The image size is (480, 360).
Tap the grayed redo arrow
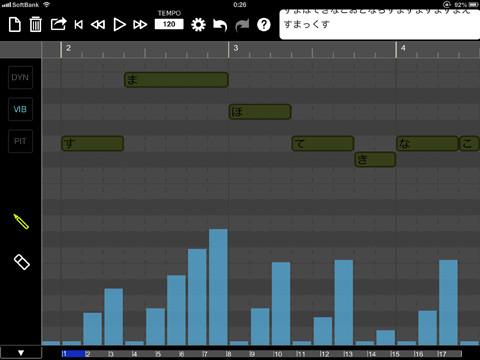click(242, 25)
